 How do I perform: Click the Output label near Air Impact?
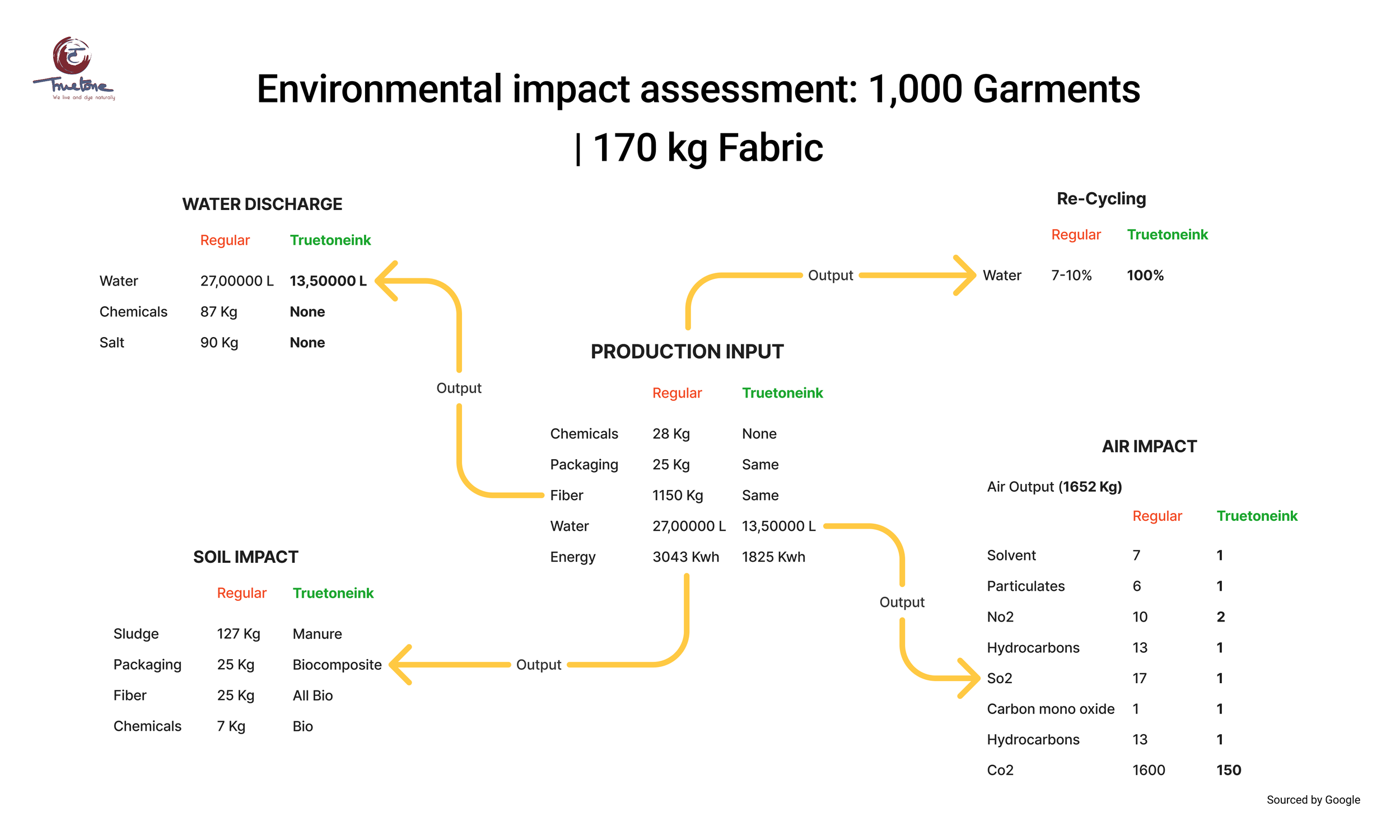click(x=902, y=601)
